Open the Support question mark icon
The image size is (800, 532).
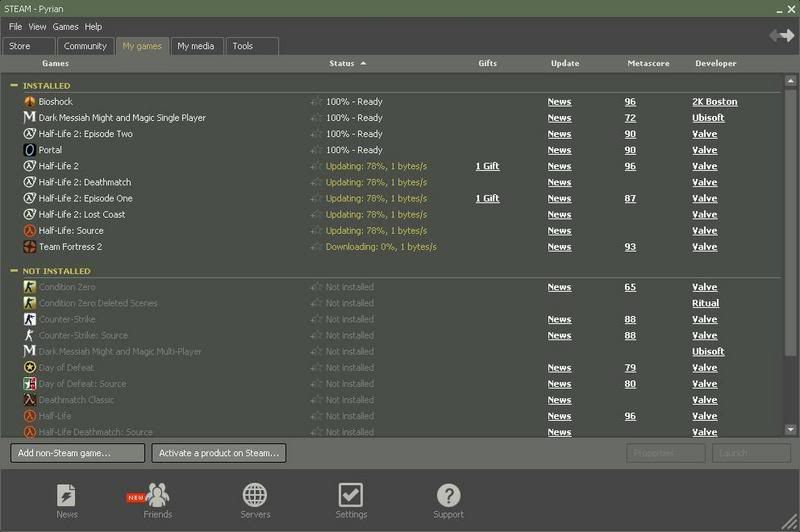click(448, 495)
